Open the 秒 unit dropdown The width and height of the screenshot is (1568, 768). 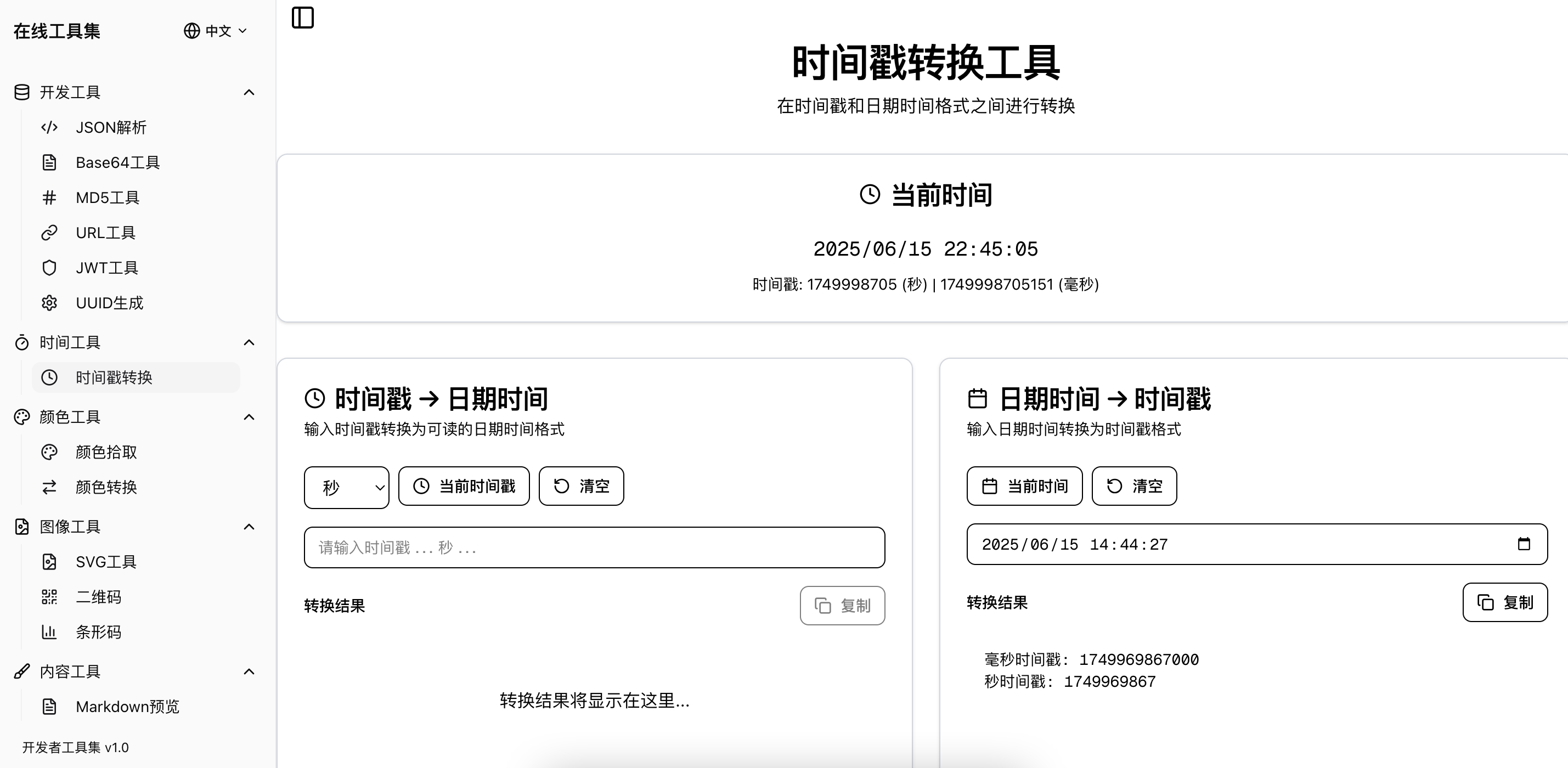click(346, 488)
